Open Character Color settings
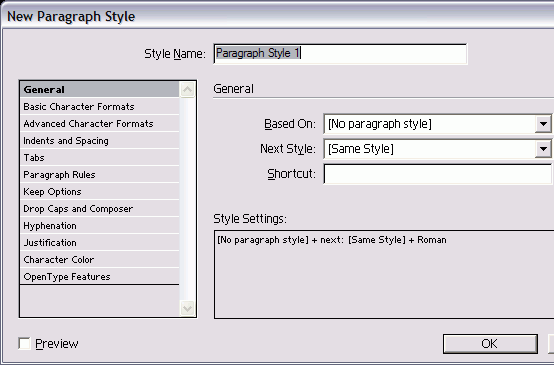Image resolution: width=554 pixels, height=365 pixels. [100, 259]
